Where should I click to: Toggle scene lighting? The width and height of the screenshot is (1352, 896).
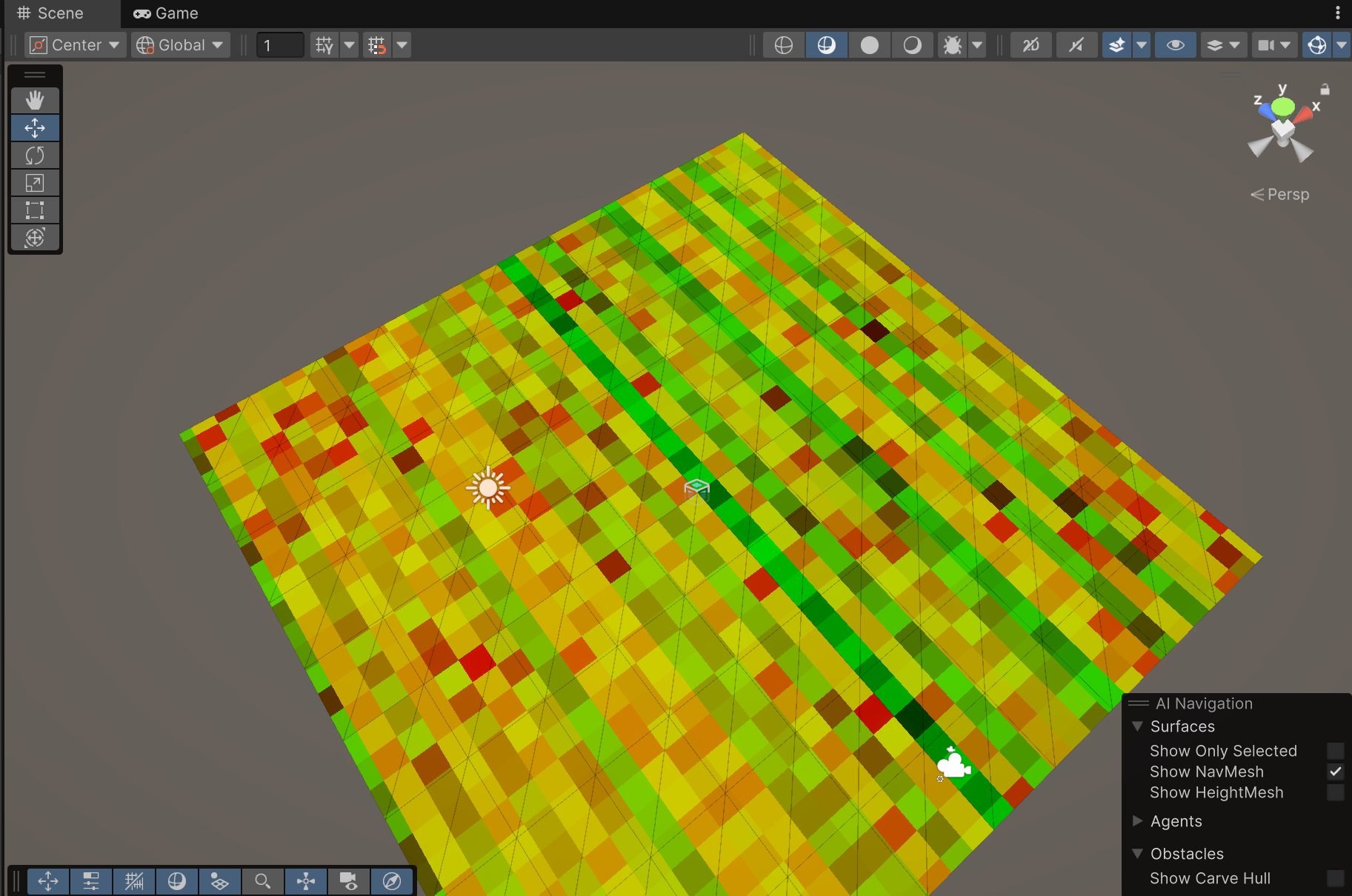pyautogui.click(x=1076, y=45)
